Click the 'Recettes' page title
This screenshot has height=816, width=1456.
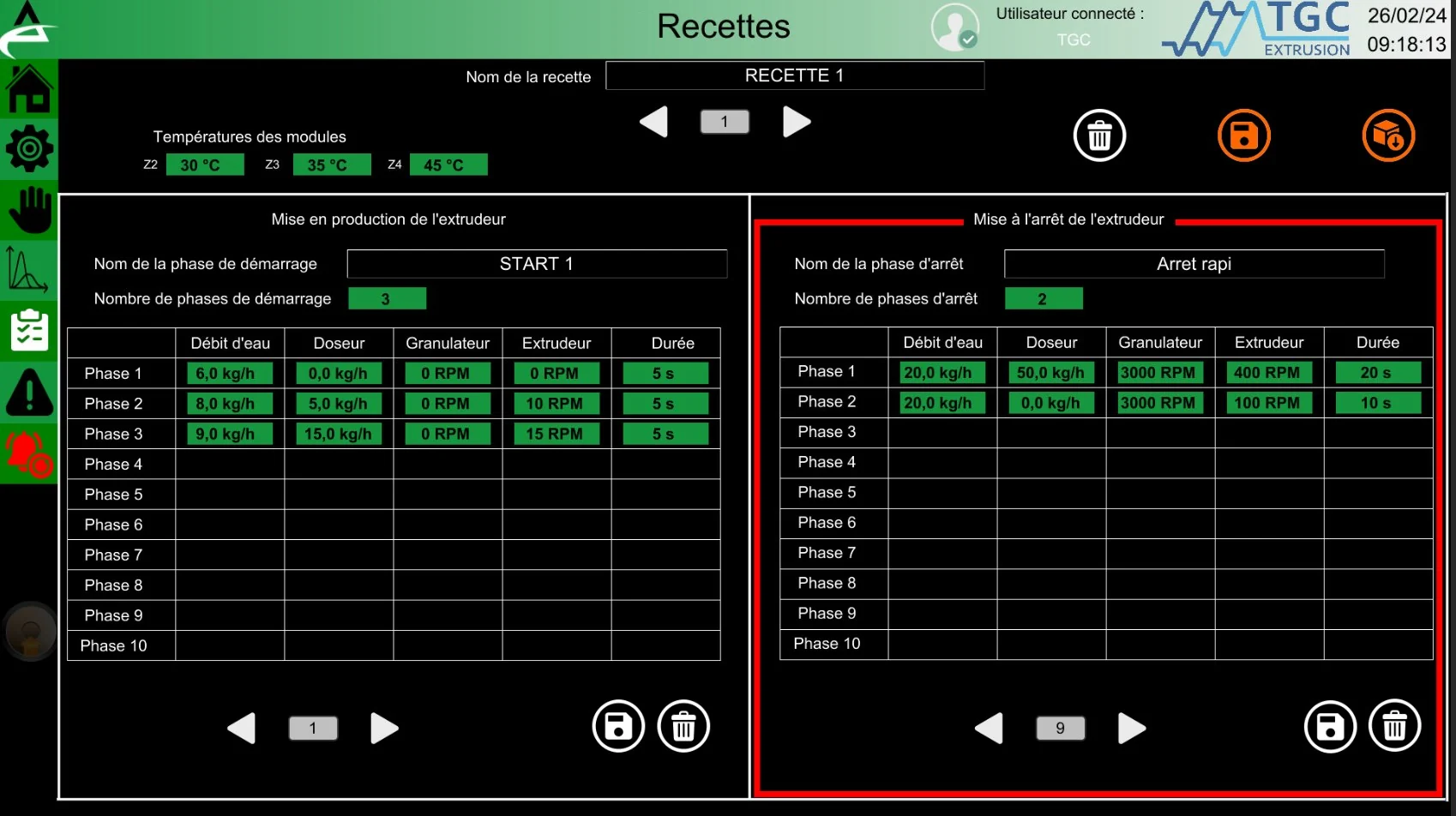pyautogui.click(x=724, y=26)
